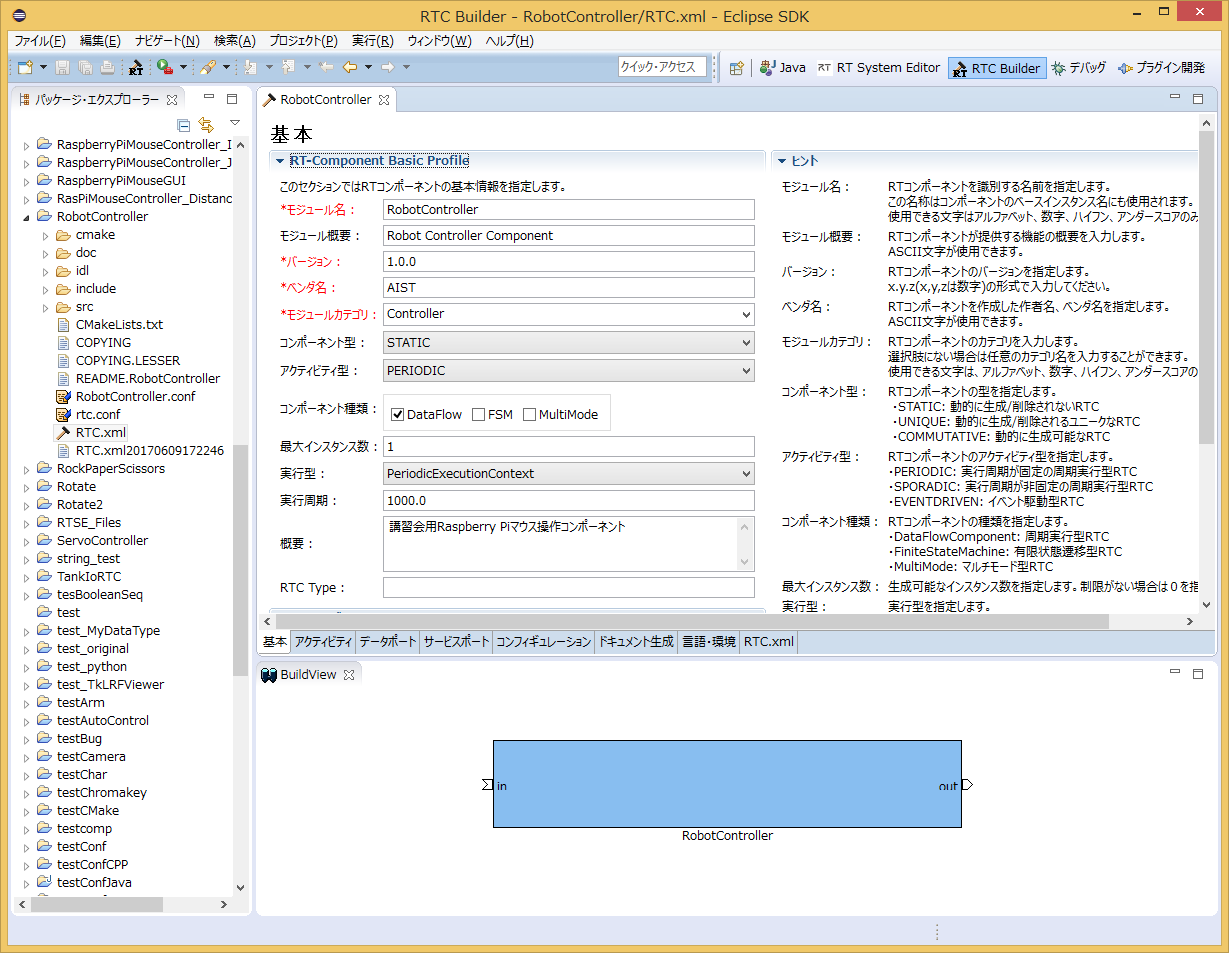The height and width of the screenshot is (953, 1229).
Task: Enable the FSM checkbox
Action: pos(478,415)
